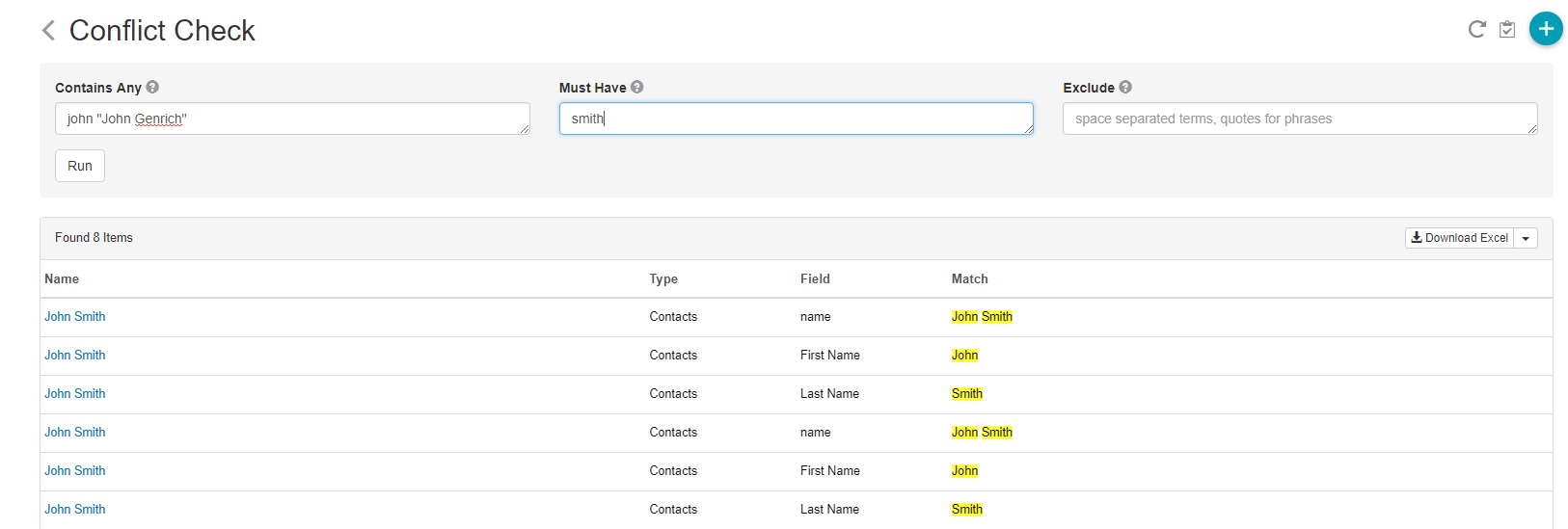The image size is (1568, 529).
Task: Click into the Exclude terms field
Action: click(x=1300, y=119)
